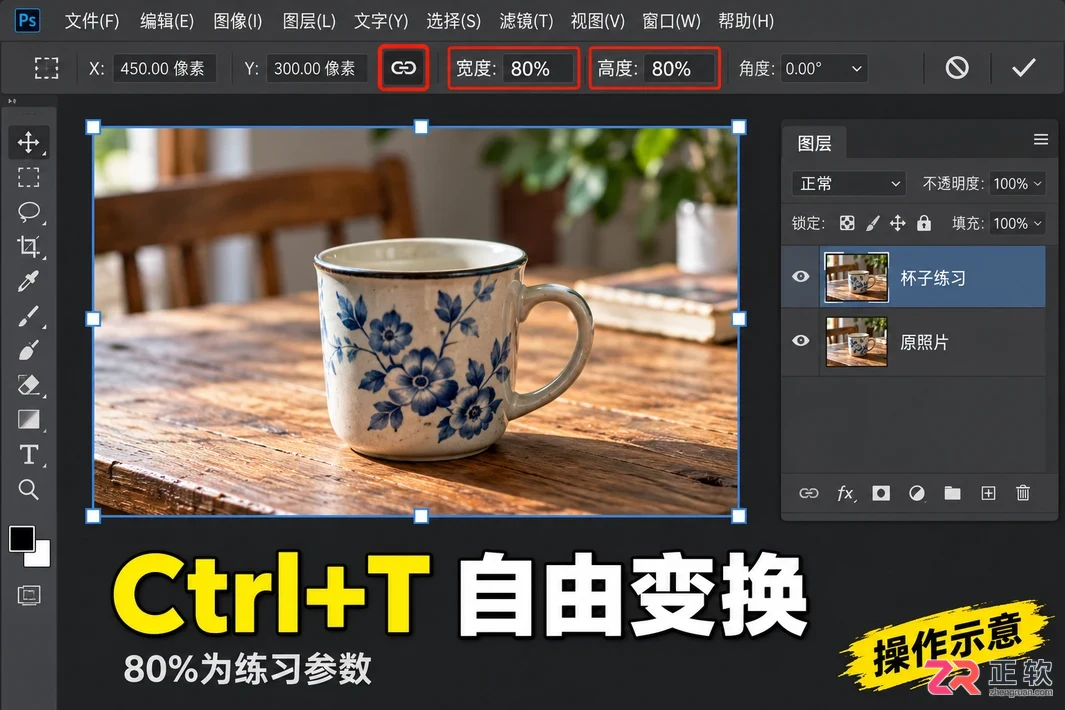
Task: Select the Type tool
Action: 28,455
